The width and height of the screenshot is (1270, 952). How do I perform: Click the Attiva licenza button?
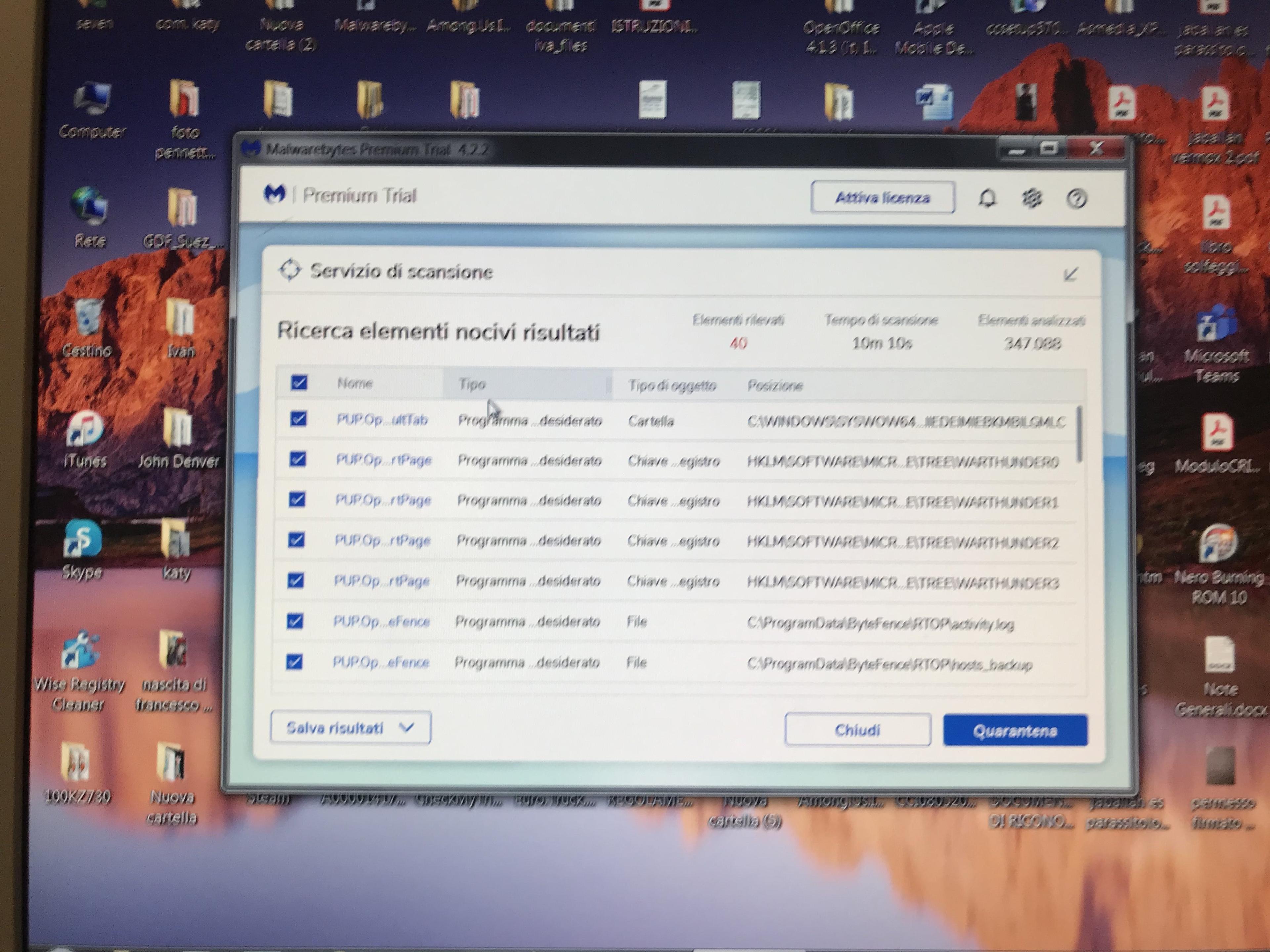883,197
